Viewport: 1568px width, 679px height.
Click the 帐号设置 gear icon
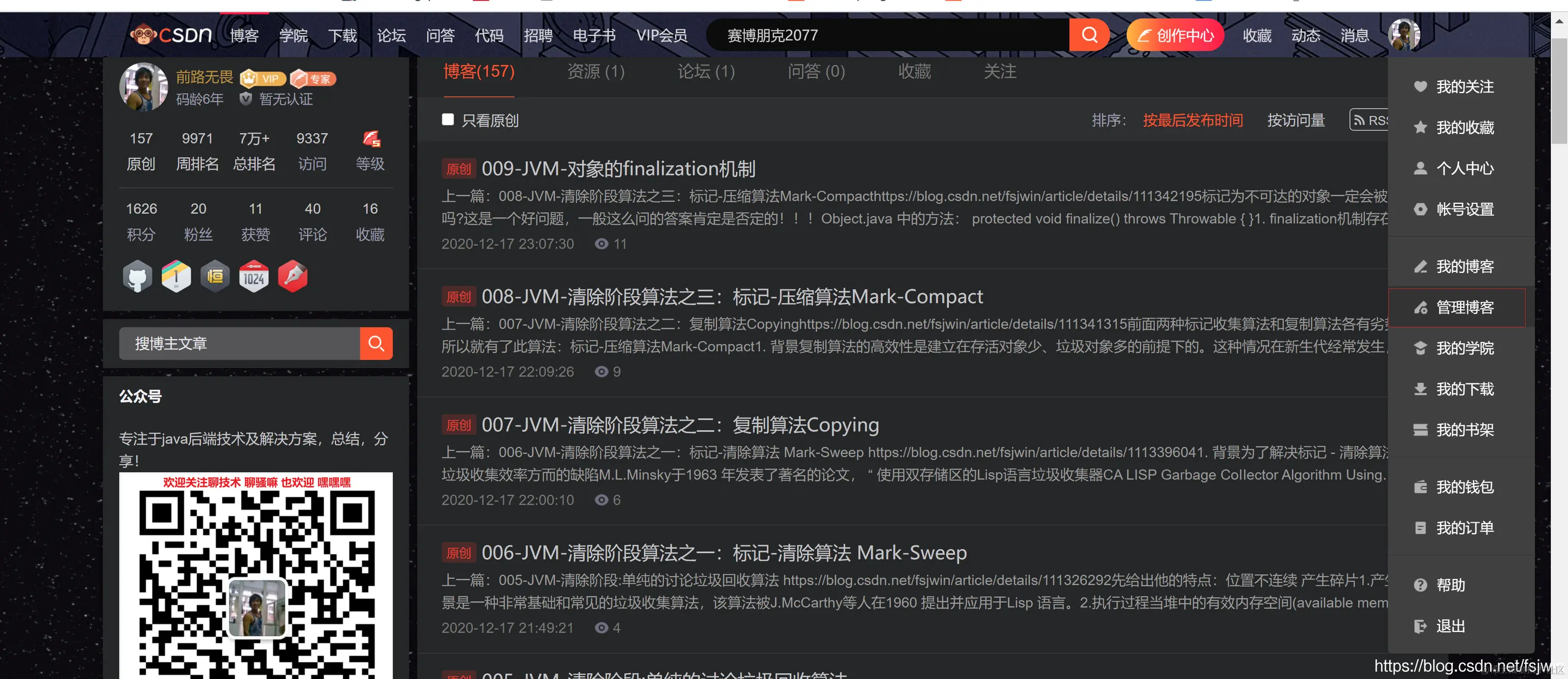1420,209
